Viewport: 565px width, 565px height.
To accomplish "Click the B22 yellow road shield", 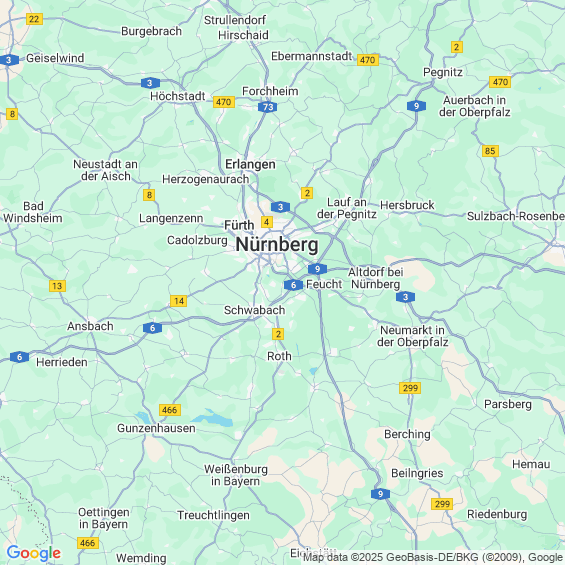I will 34,19.
